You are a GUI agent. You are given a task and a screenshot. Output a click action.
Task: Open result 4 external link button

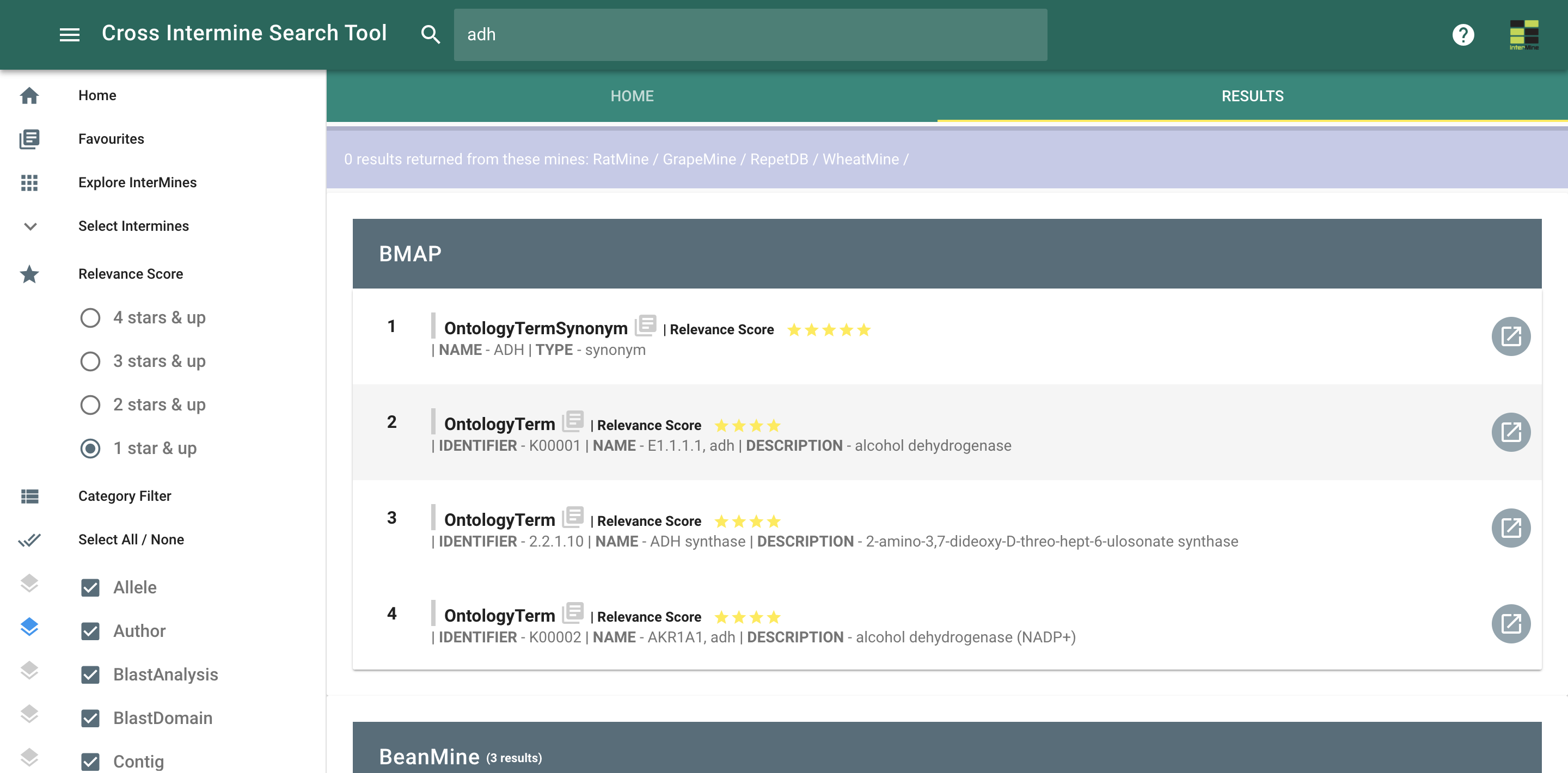coord(1510,623)
